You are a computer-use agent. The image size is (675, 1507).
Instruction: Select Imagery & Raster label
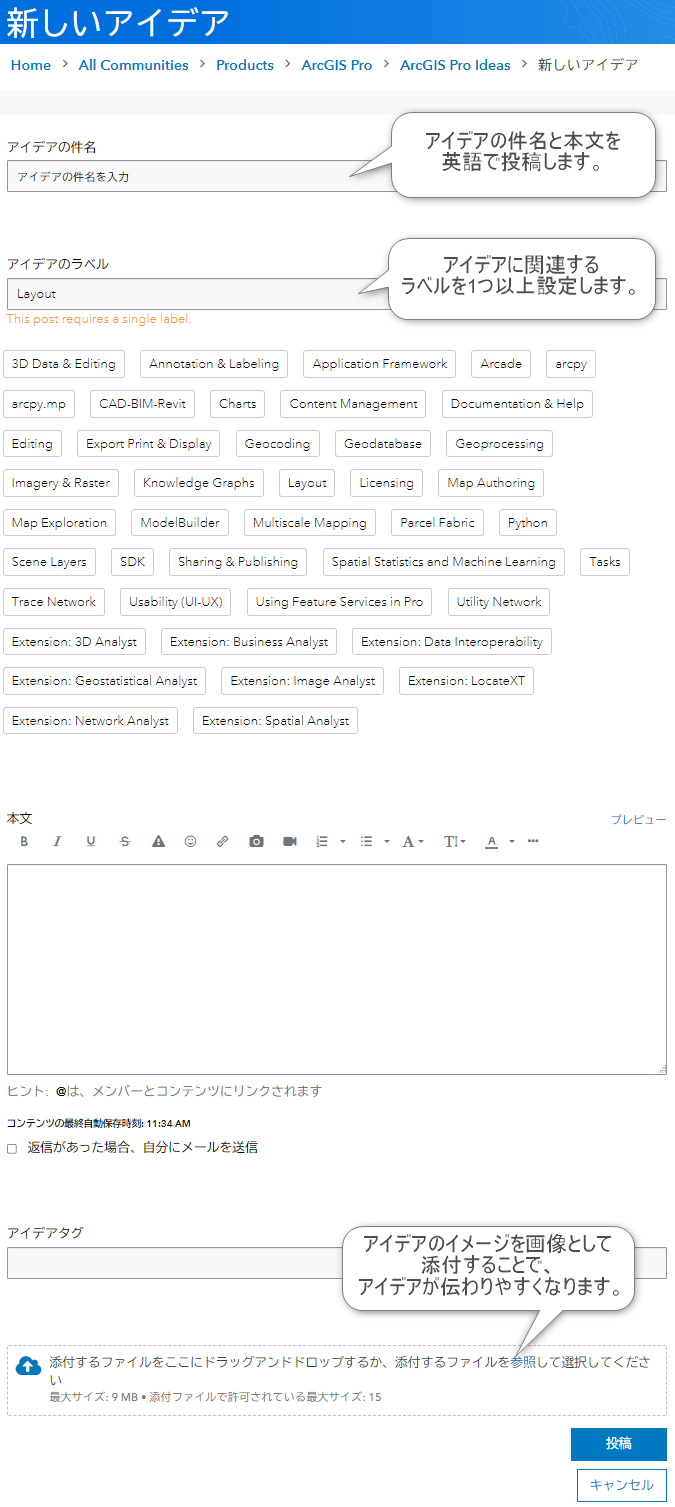pos(61,483)
